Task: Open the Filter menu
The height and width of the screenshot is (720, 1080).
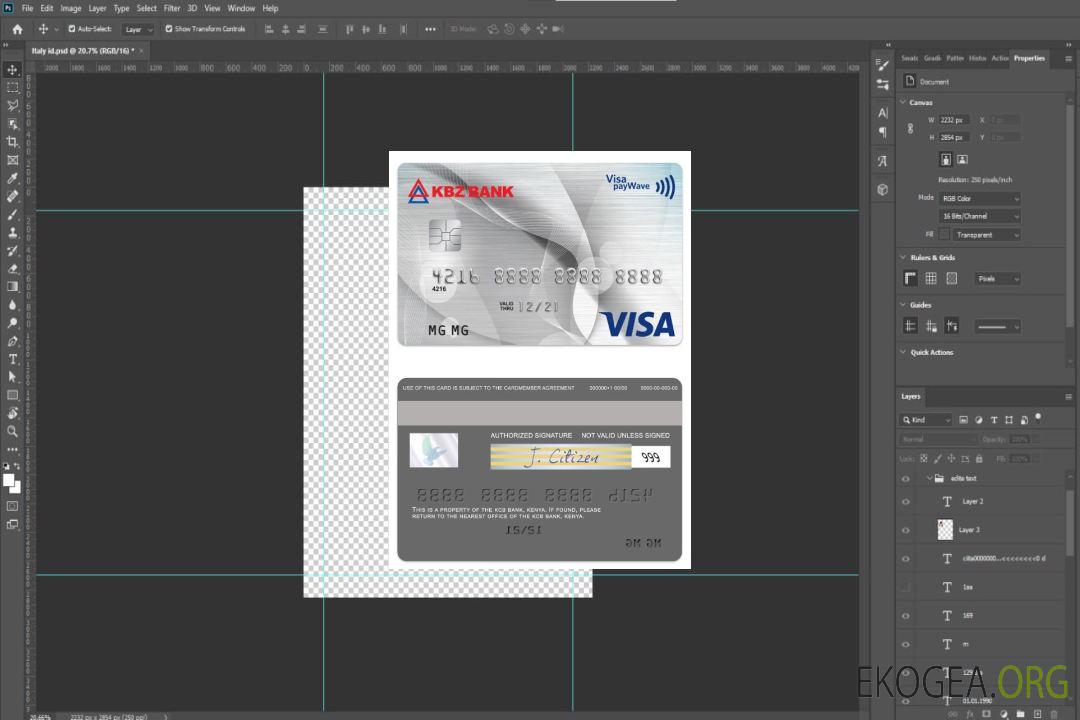Action: pos(172,8)
